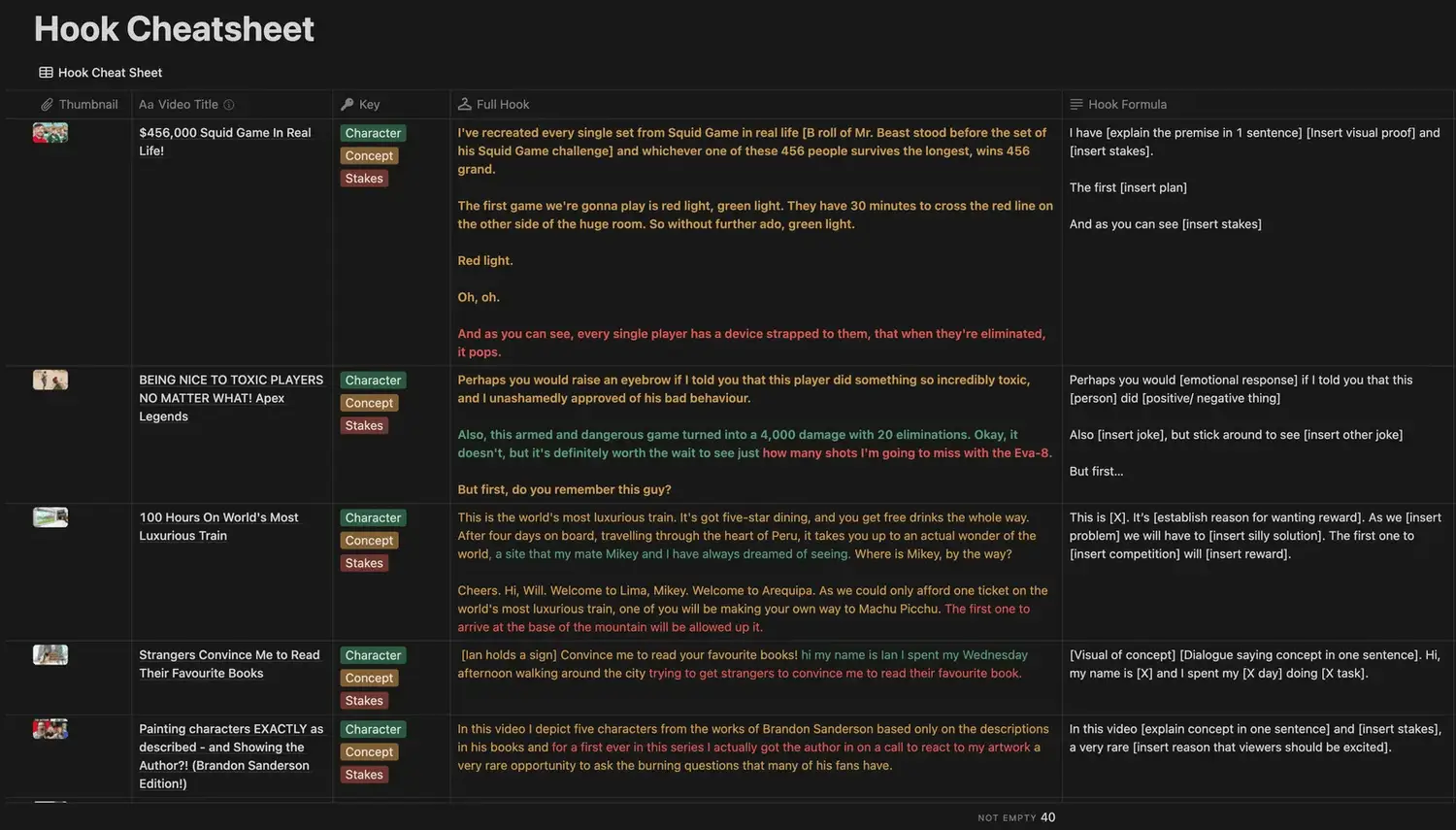Click the table icon beside Hook Cheat Sheet
Image resolution: width=1456 pixels, height=830 pixels.
46,73
